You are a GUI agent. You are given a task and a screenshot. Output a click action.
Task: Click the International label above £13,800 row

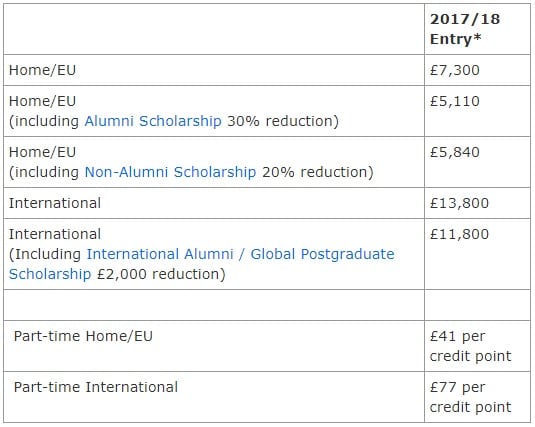click(x=55, y=203)
